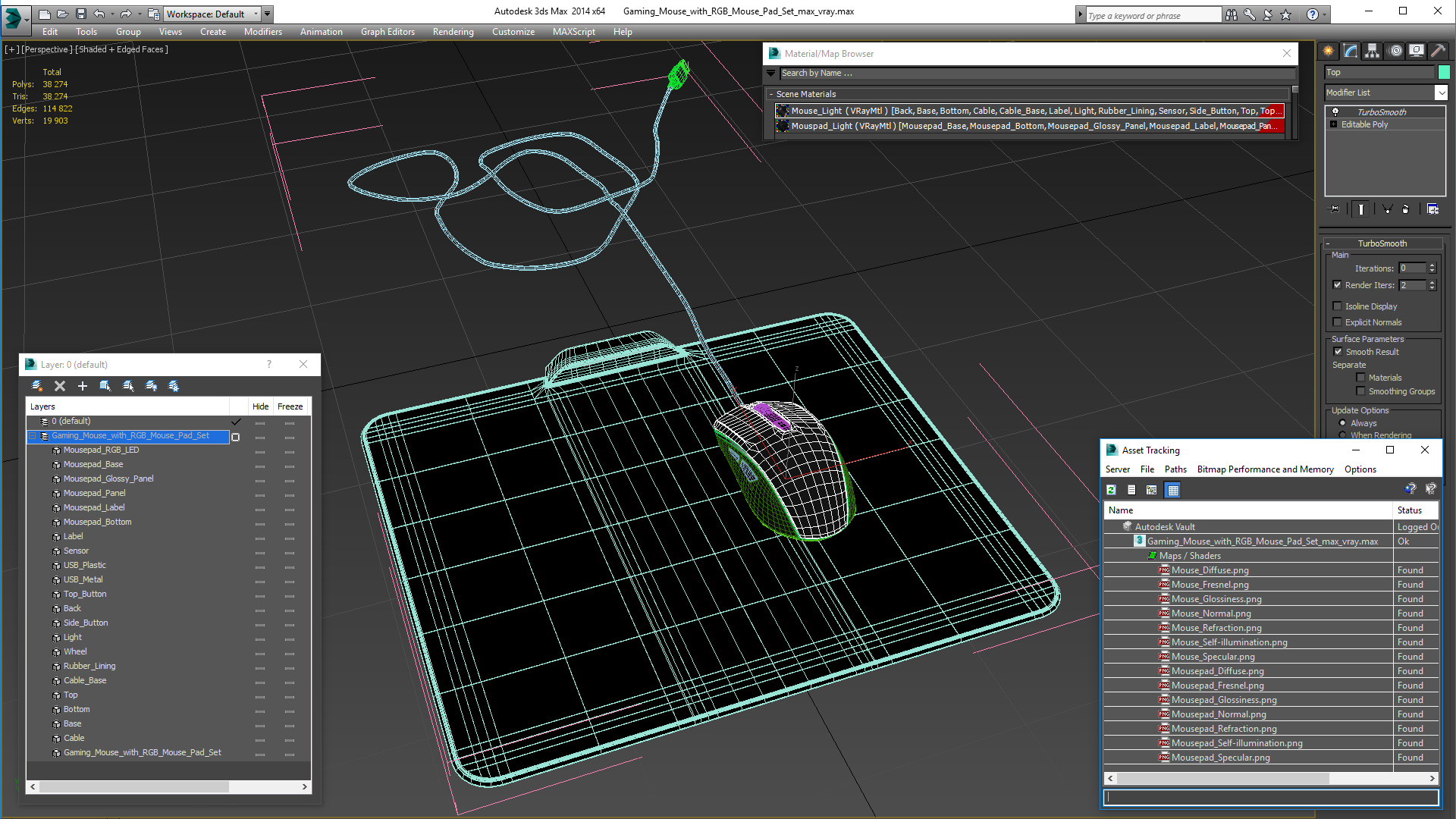1456x819 pixels.
Task: Open the Rendering menu
Action: click(x=453, y=32)
